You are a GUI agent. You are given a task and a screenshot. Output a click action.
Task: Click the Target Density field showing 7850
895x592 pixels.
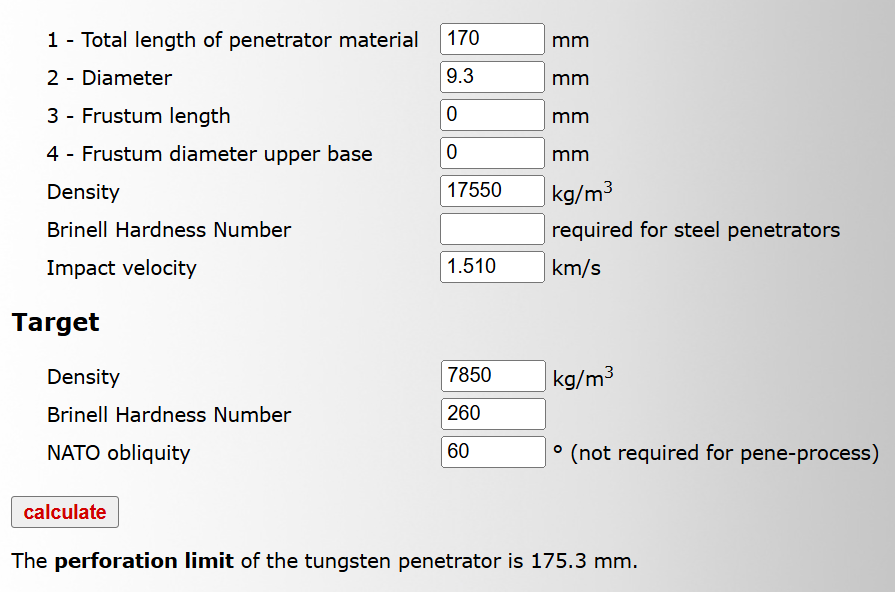pyautogui.click(x=492, y=377)
